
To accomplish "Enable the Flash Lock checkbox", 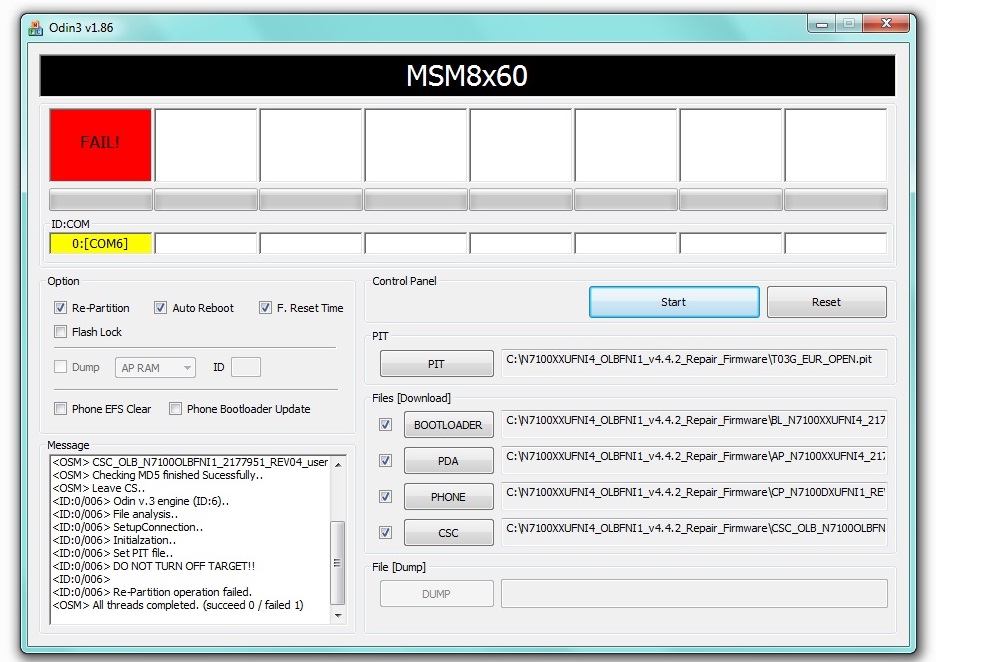I will 60,332.
